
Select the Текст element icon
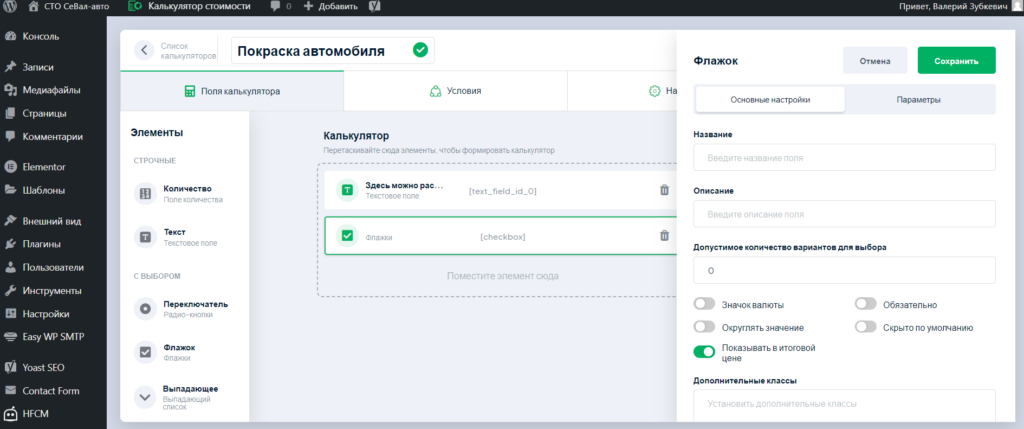[145, 237]
